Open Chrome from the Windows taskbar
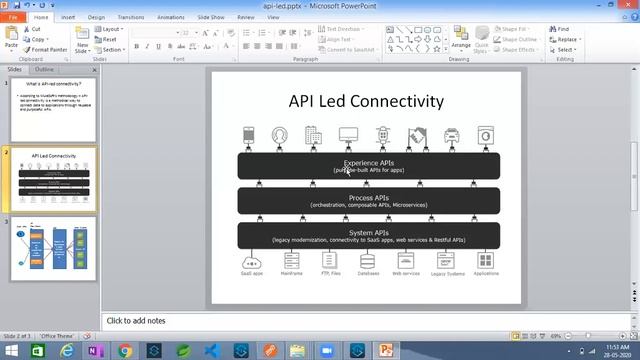The image size is (640, 360). point(125,351)
